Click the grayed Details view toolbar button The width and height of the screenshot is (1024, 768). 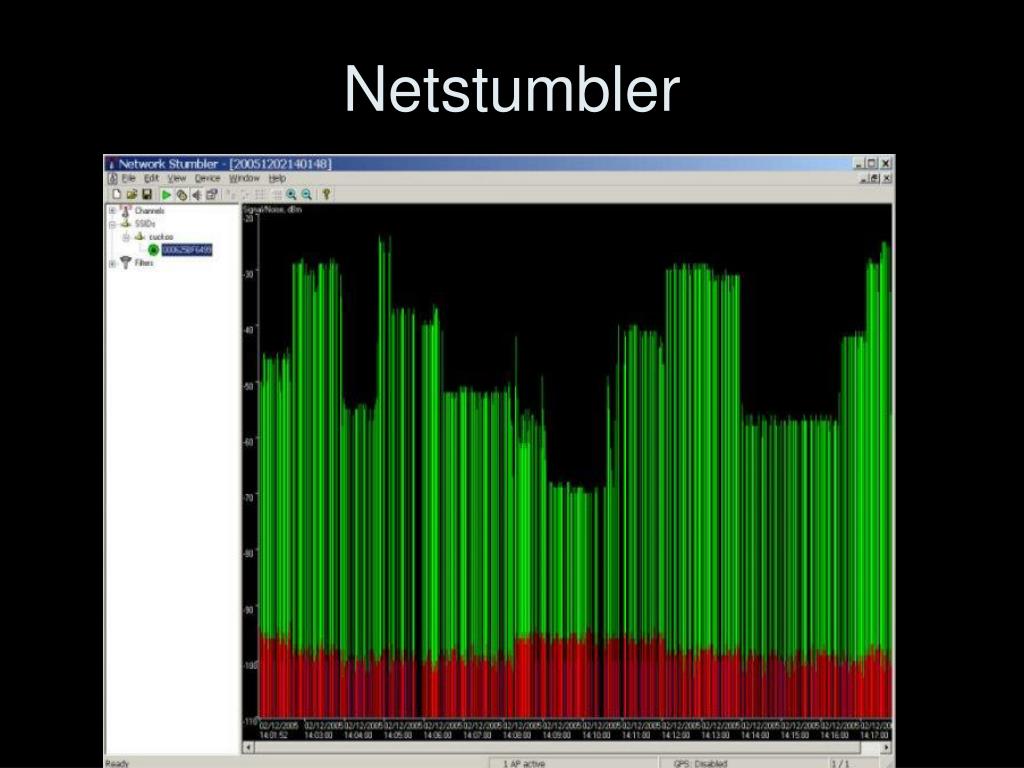[x=276, y=194]
